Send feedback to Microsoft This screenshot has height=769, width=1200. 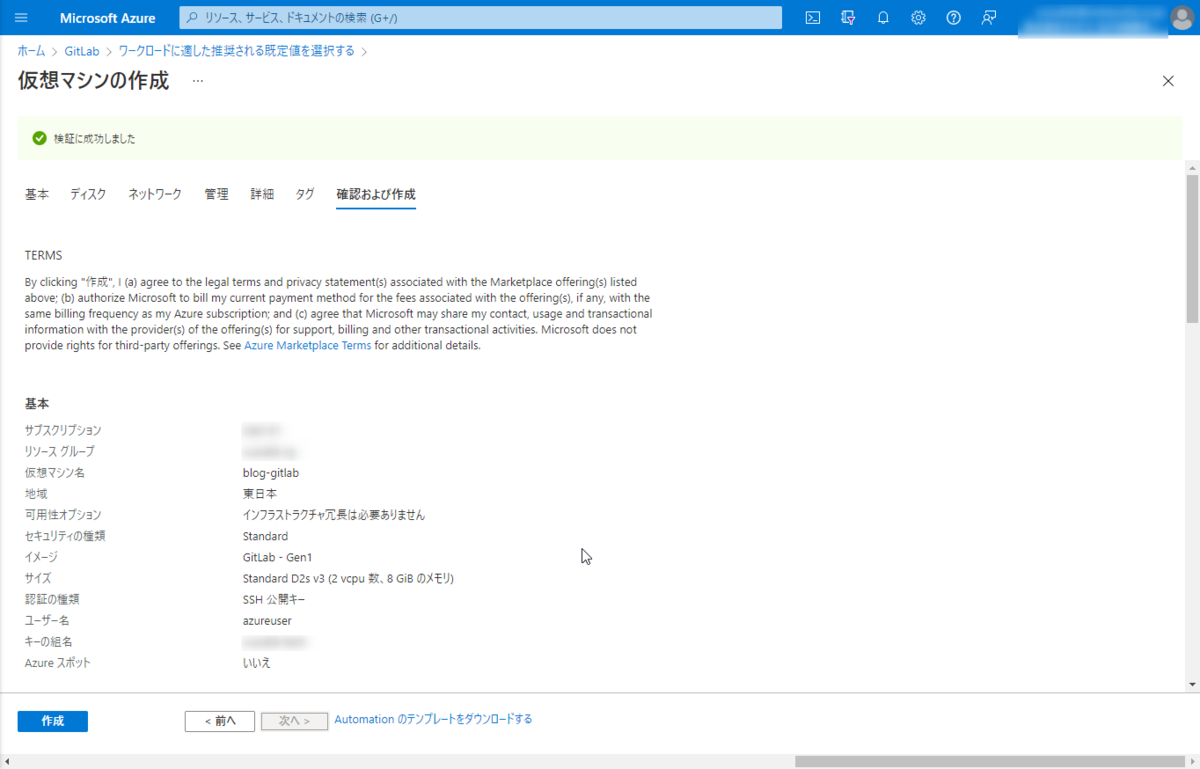coord(988,17)
